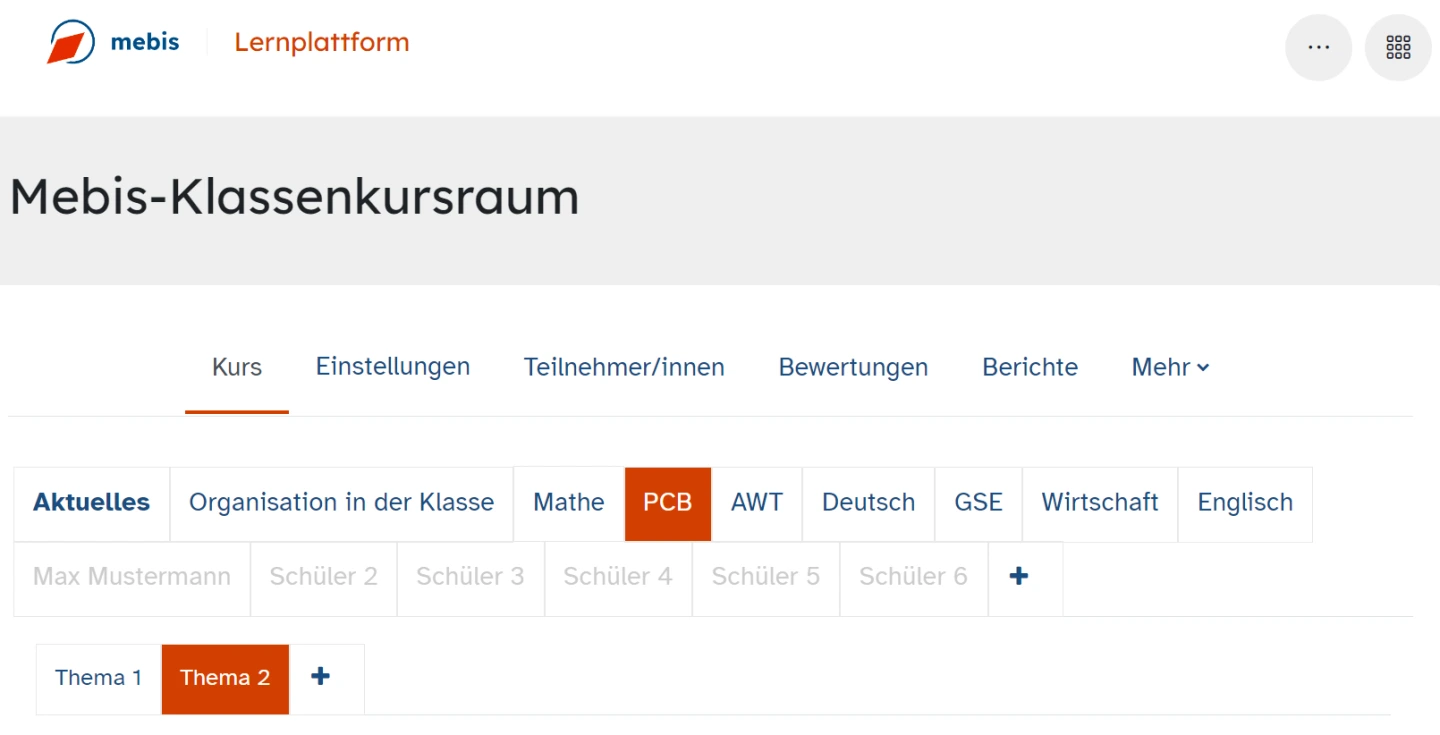Switch to the Mathe tab
This screenshot has width=1440, height=735.
(569, 502)
